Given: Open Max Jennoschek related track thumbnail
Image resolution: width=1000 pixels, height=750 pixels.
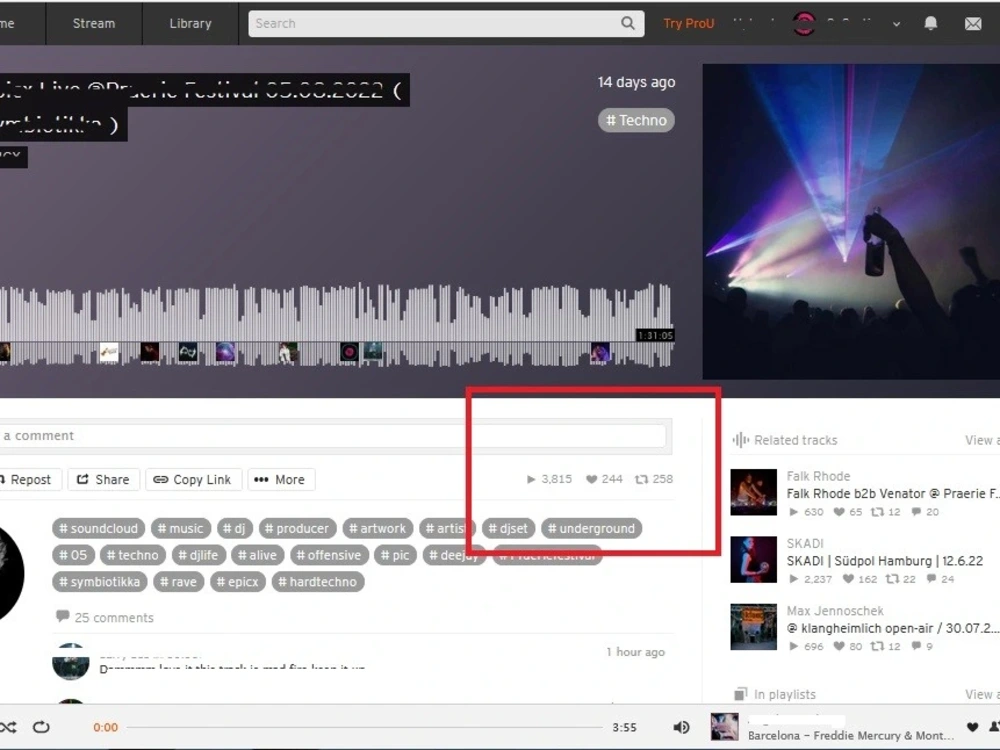Looking at the screenshot, I should click(x=753, y=626).
